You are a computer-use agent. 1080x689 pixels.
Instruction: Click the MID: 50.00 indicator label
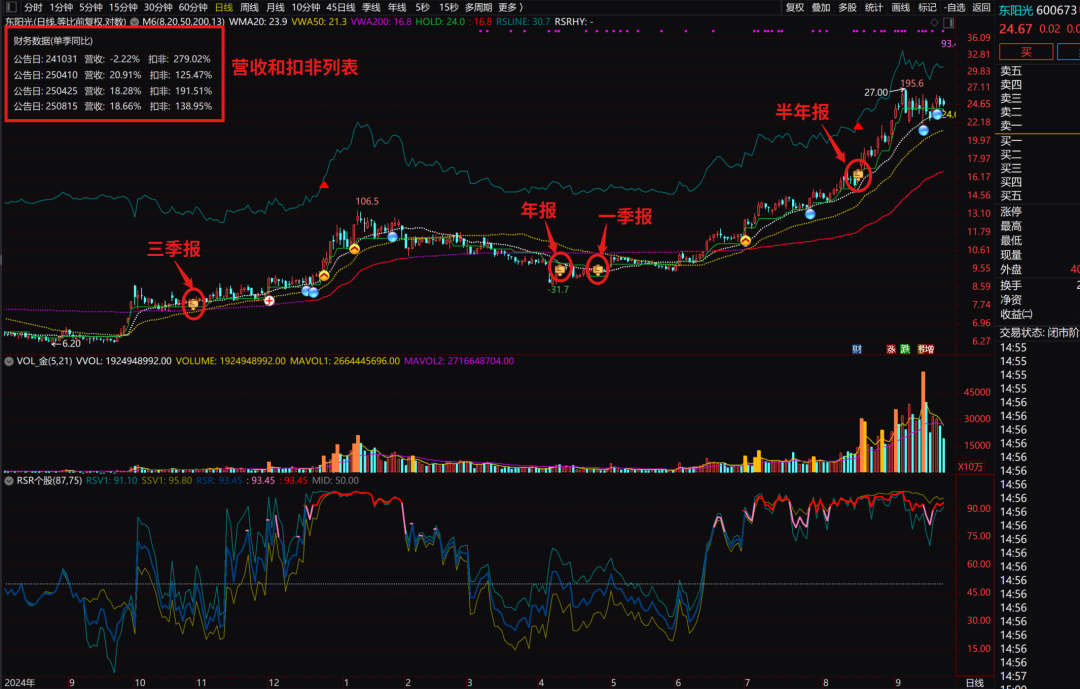(x=335, y=480)
